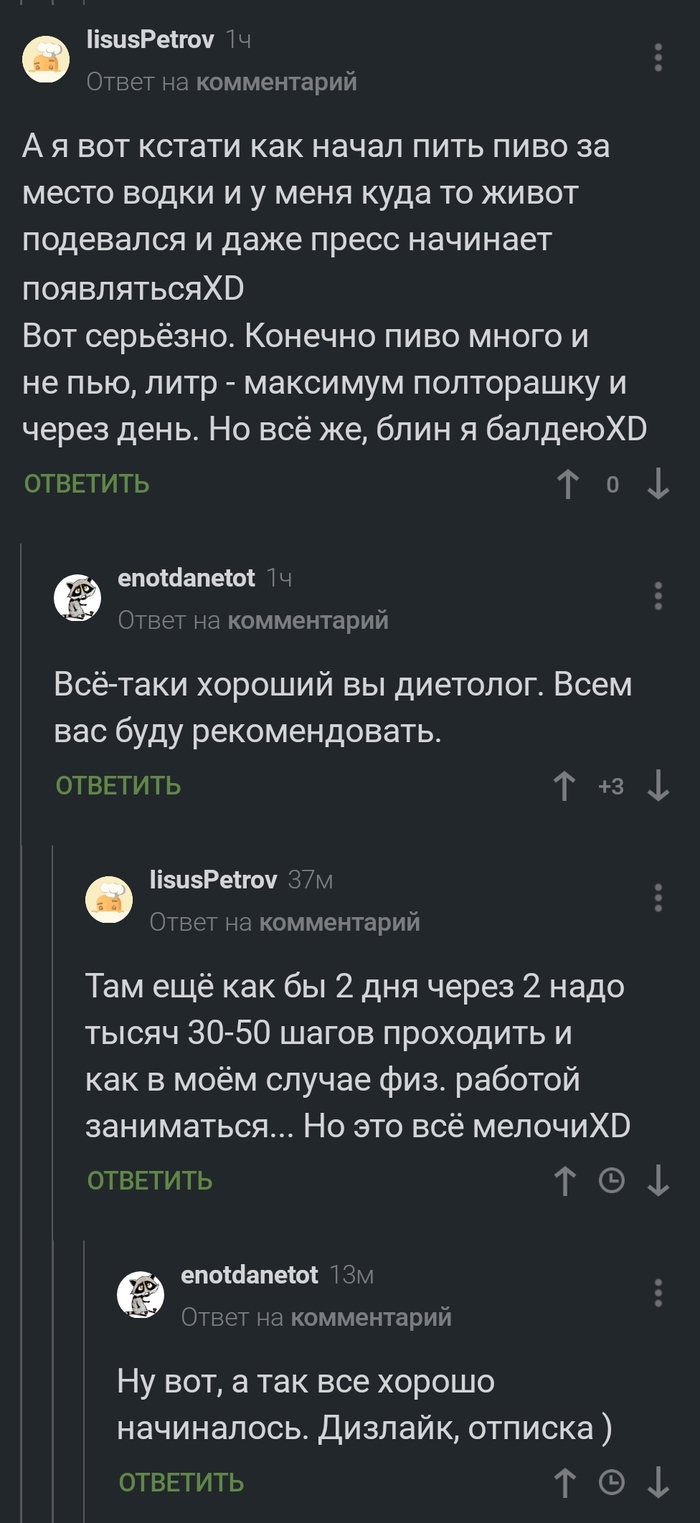Open the three-dot menu on the top comment
Image resolution: width=700 pixels, height=1523 pixels.
[658, 59]
